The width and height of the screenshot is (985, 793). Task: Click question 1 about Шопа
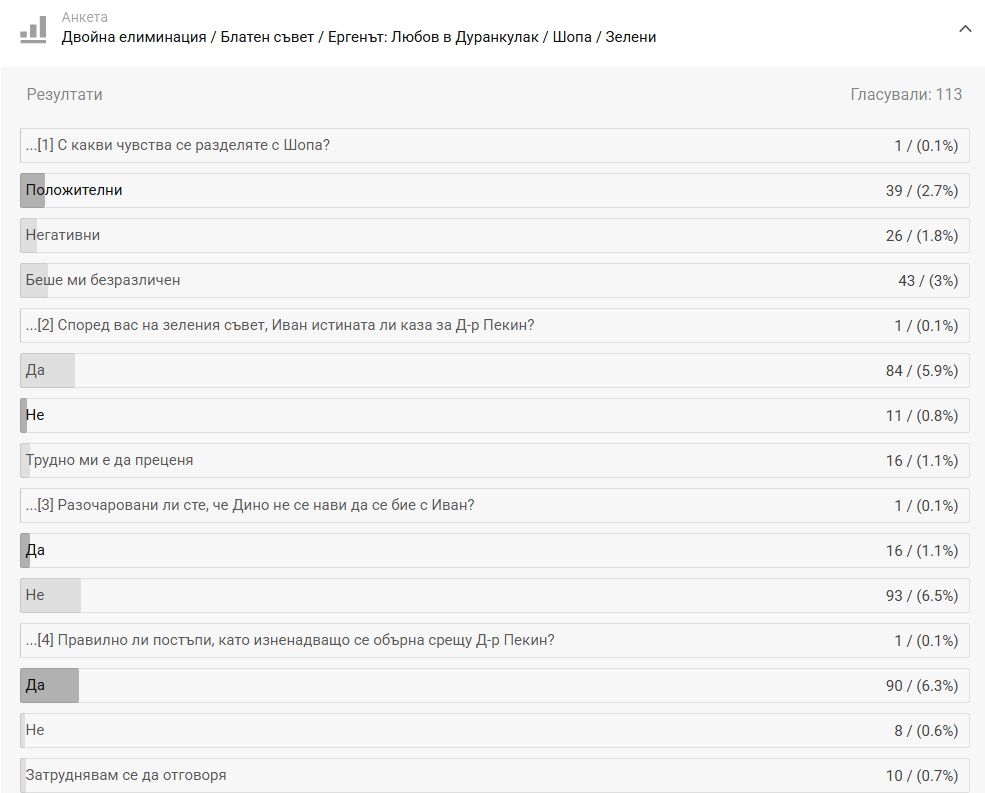click(494, 145)
